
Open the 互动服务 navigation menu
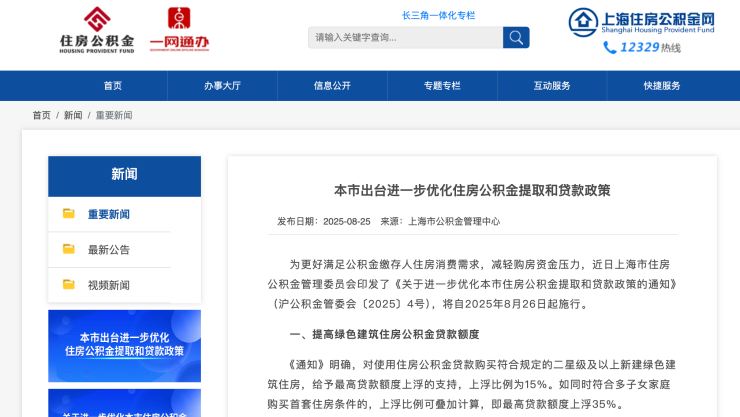[552, 85]
